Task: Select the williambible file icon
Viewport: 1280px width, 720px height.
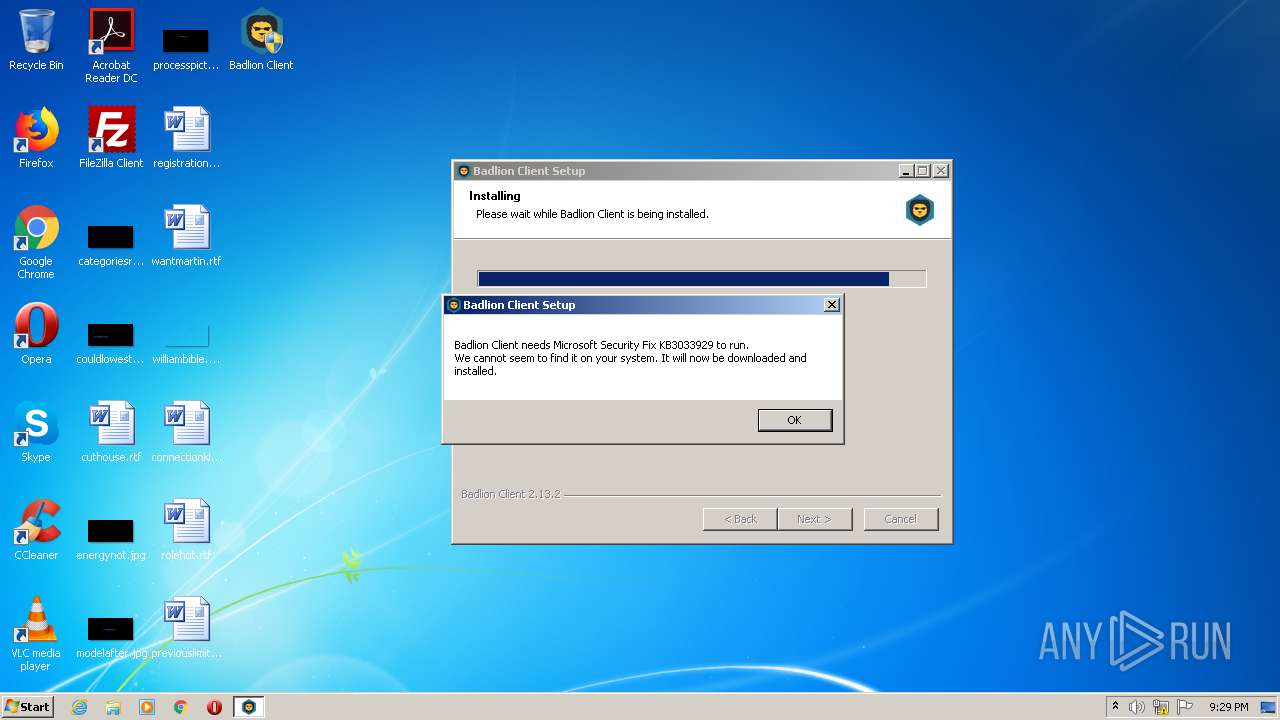Action: click(x=186, y=342)
